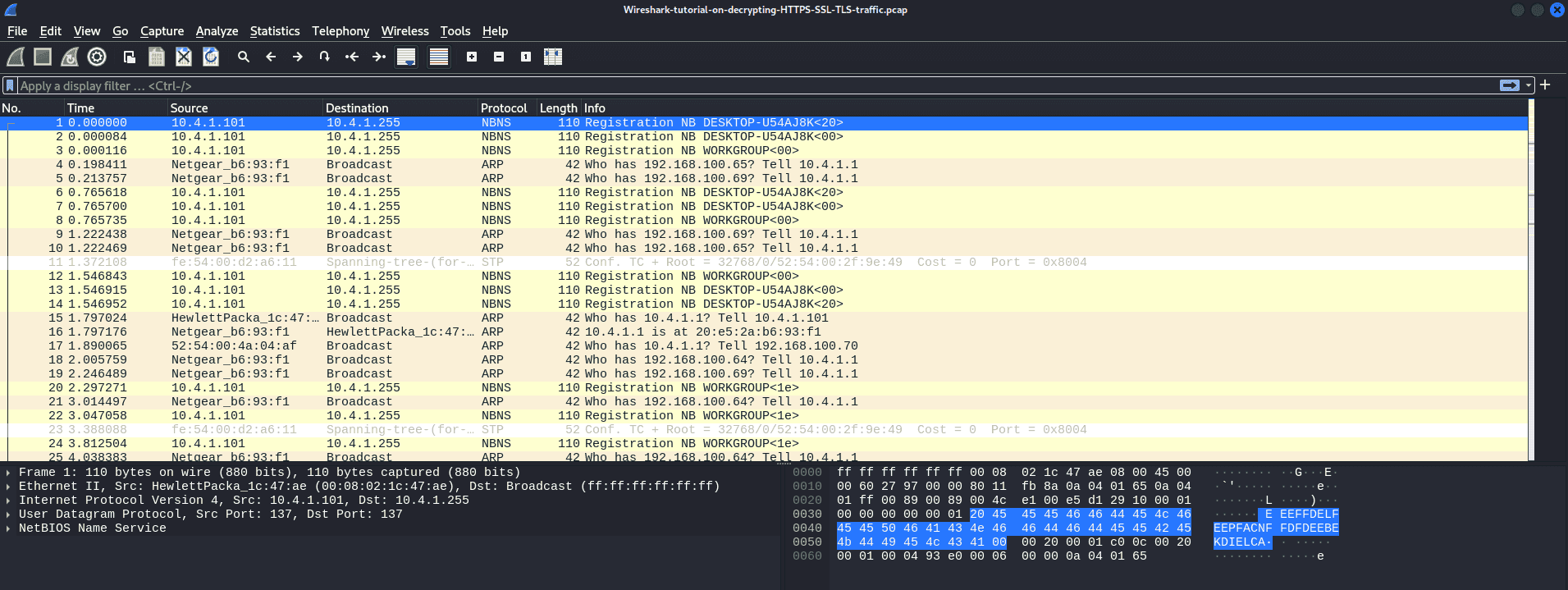Open display filter history dropdown

point(1529,85)
